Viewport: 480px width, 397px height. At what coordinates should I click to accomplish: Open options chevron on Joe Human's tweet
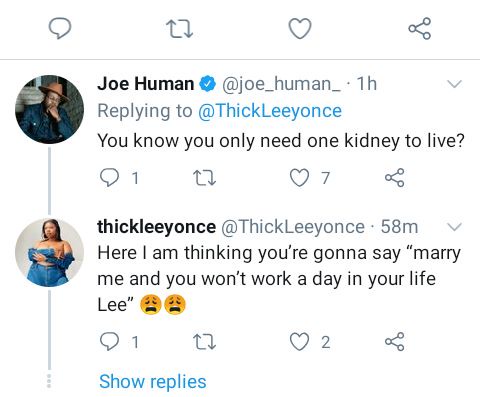[454, 84]
